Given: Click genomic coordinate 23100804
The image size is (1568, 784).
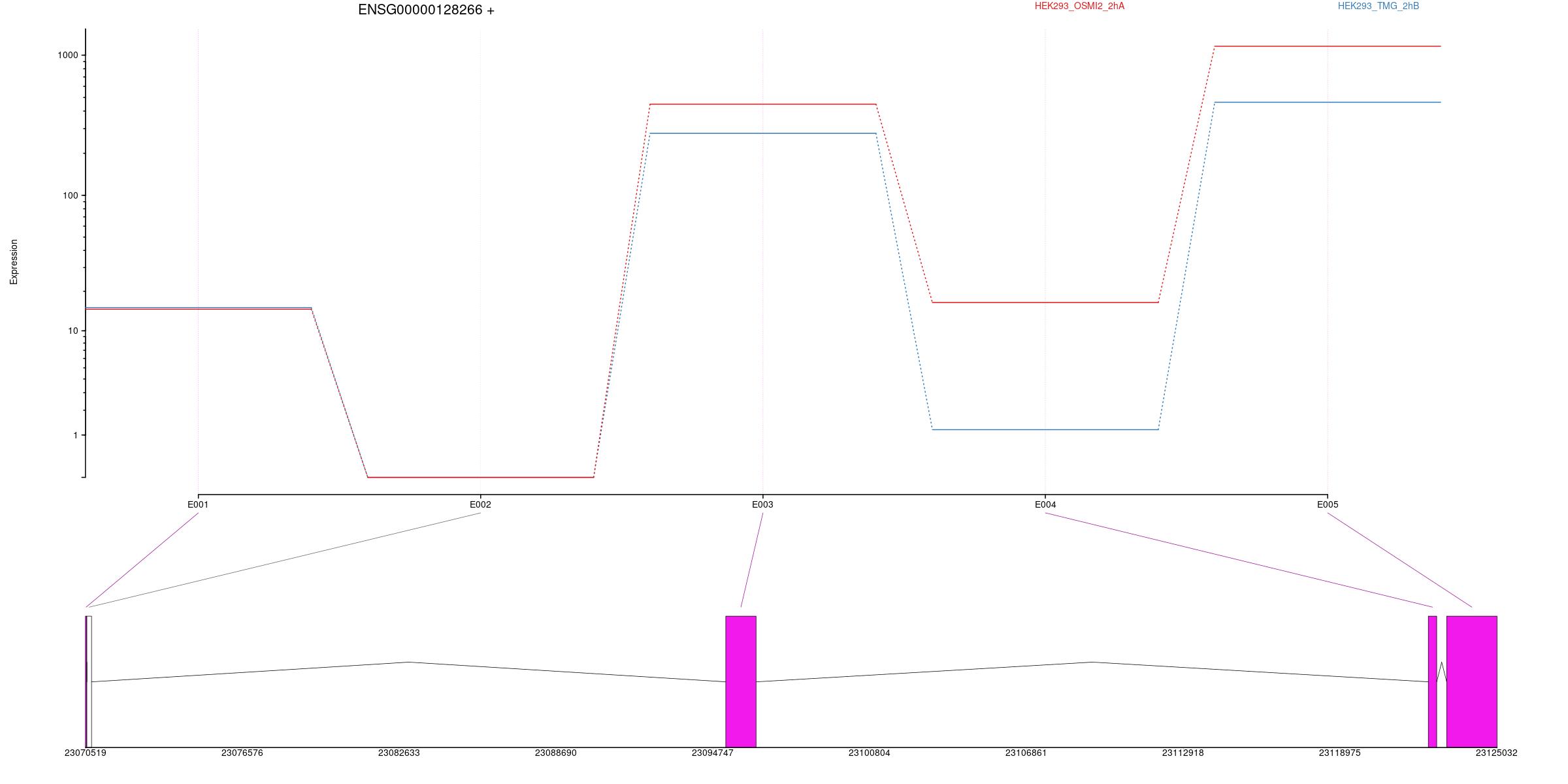Looking at the screenshot, I should [x=870, y=753].
